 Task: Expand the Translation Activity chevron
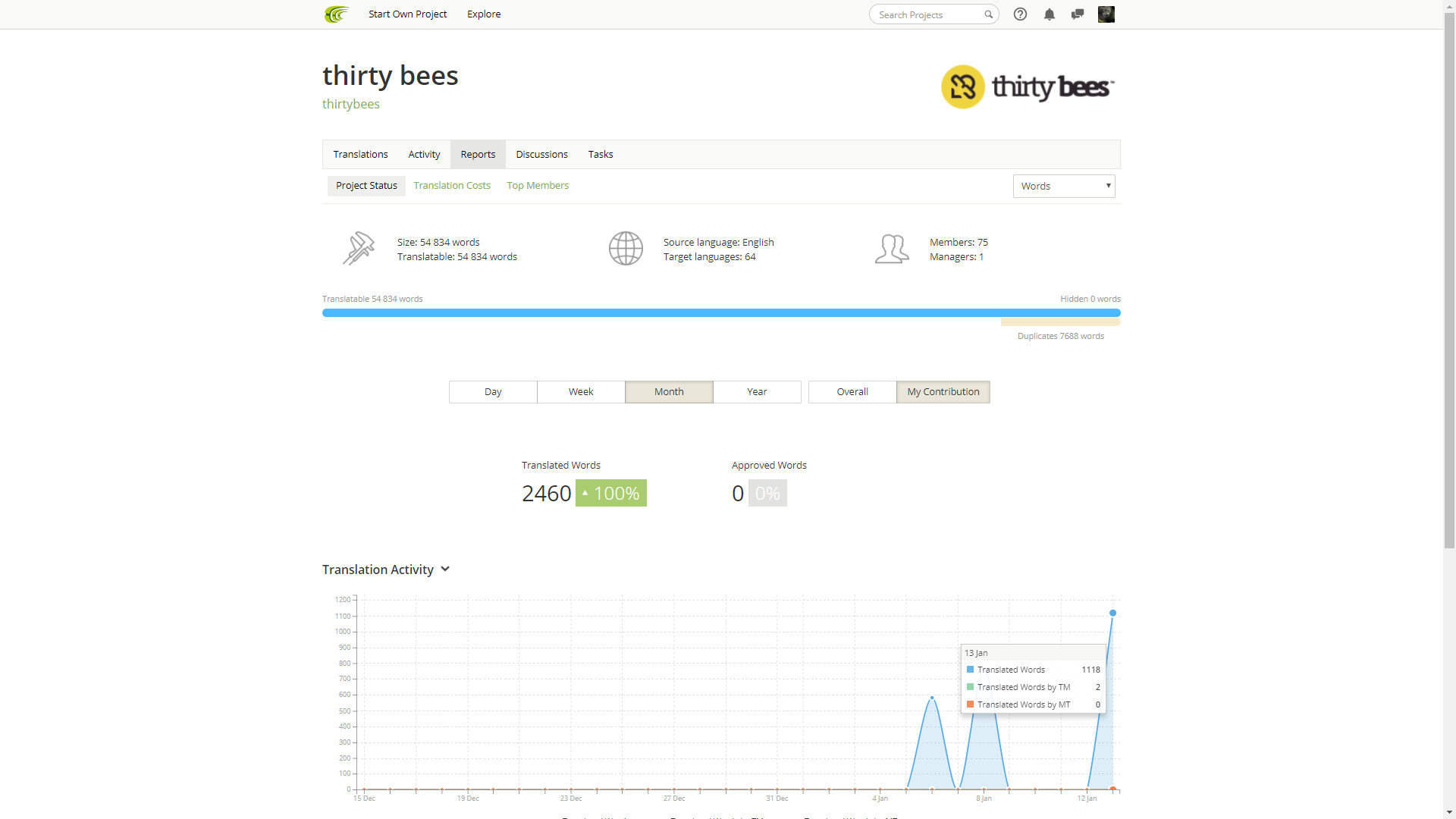(x=445, y=570)
